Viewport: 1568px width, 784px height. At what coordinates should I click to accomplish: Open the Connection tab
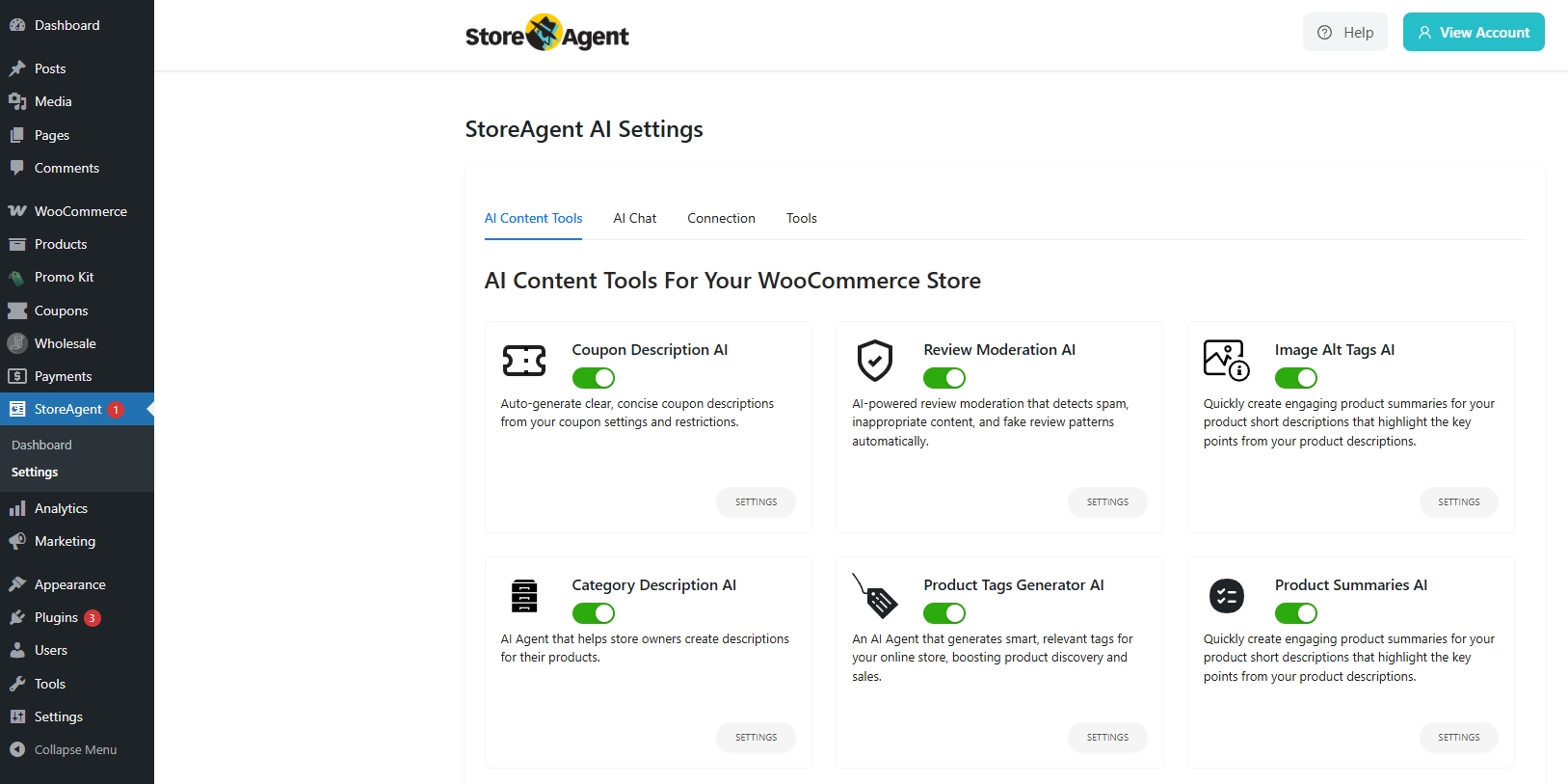721,218
